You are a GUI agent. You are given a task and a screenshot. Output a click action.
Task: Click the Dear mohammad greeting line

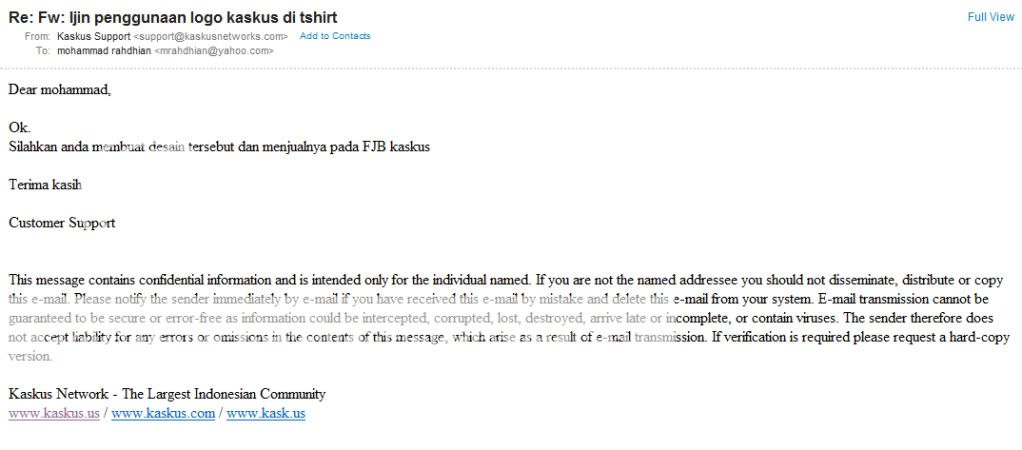coord(59,90)
